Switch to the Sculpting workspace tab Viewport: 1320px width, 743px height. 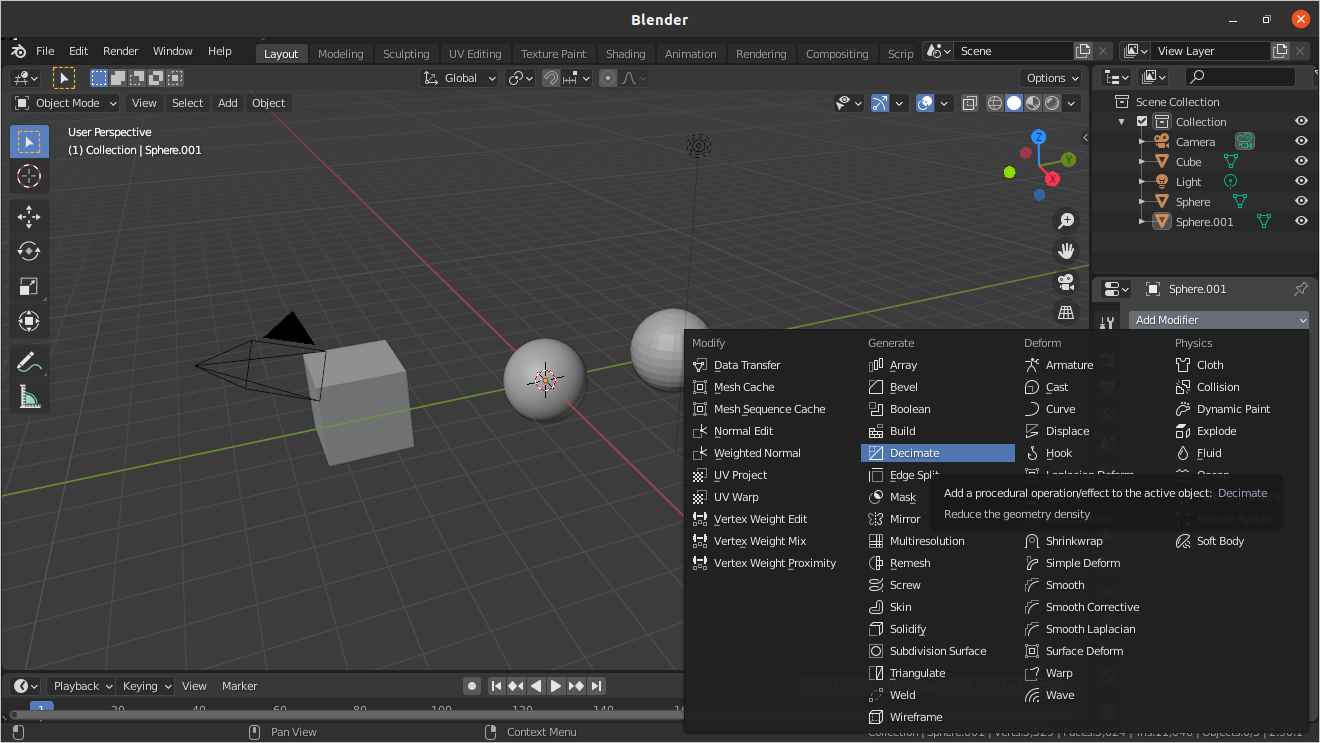click(406, 54)
